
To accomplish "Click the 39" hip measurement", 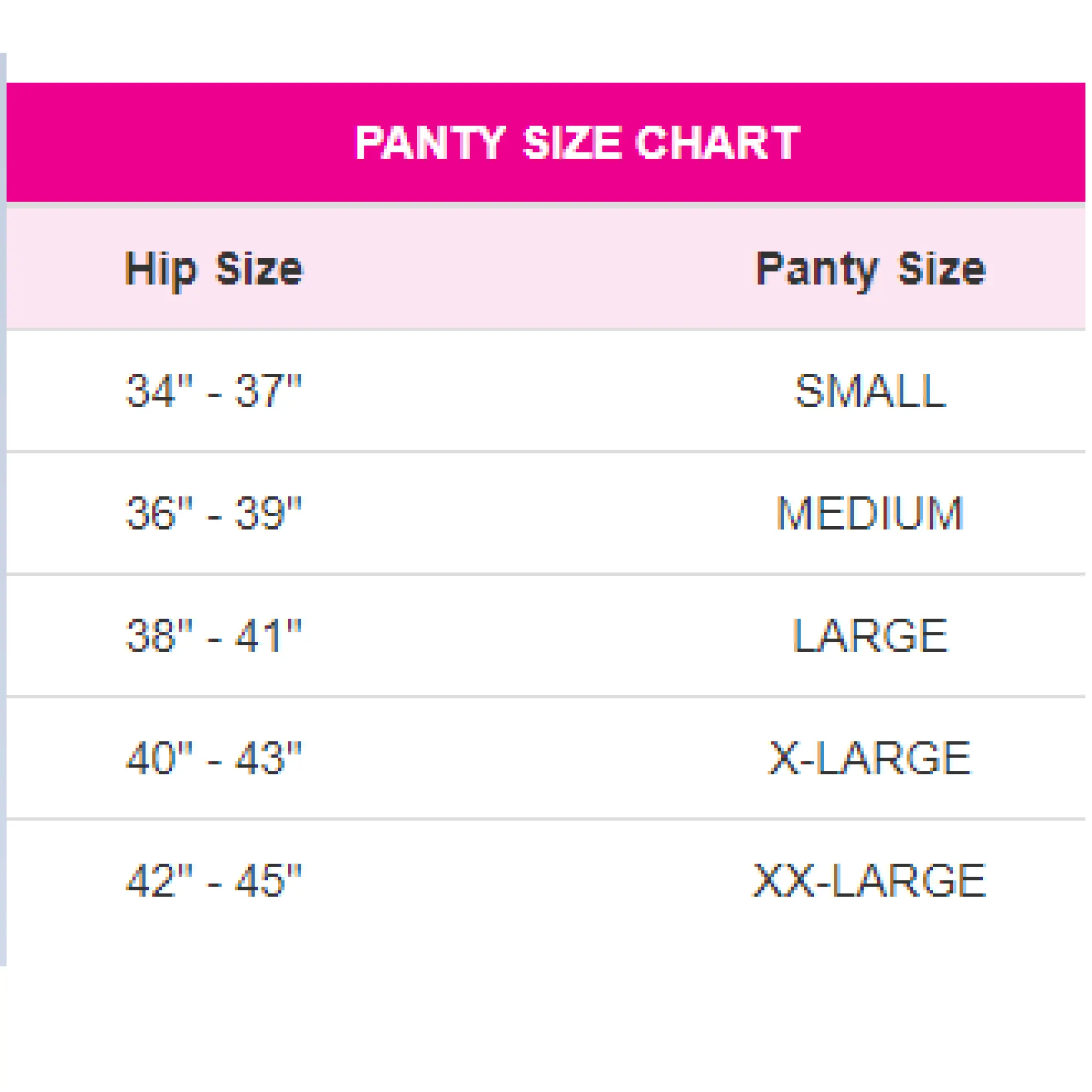I will 268,513.
